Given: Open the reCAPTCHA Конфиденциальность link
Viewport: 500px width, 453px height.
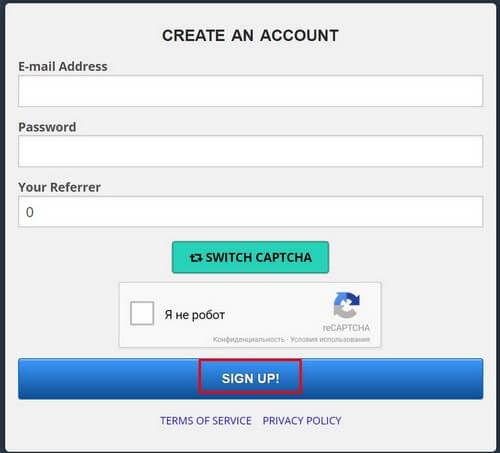Looking at the screenshot, I should (x=249, y=339).
